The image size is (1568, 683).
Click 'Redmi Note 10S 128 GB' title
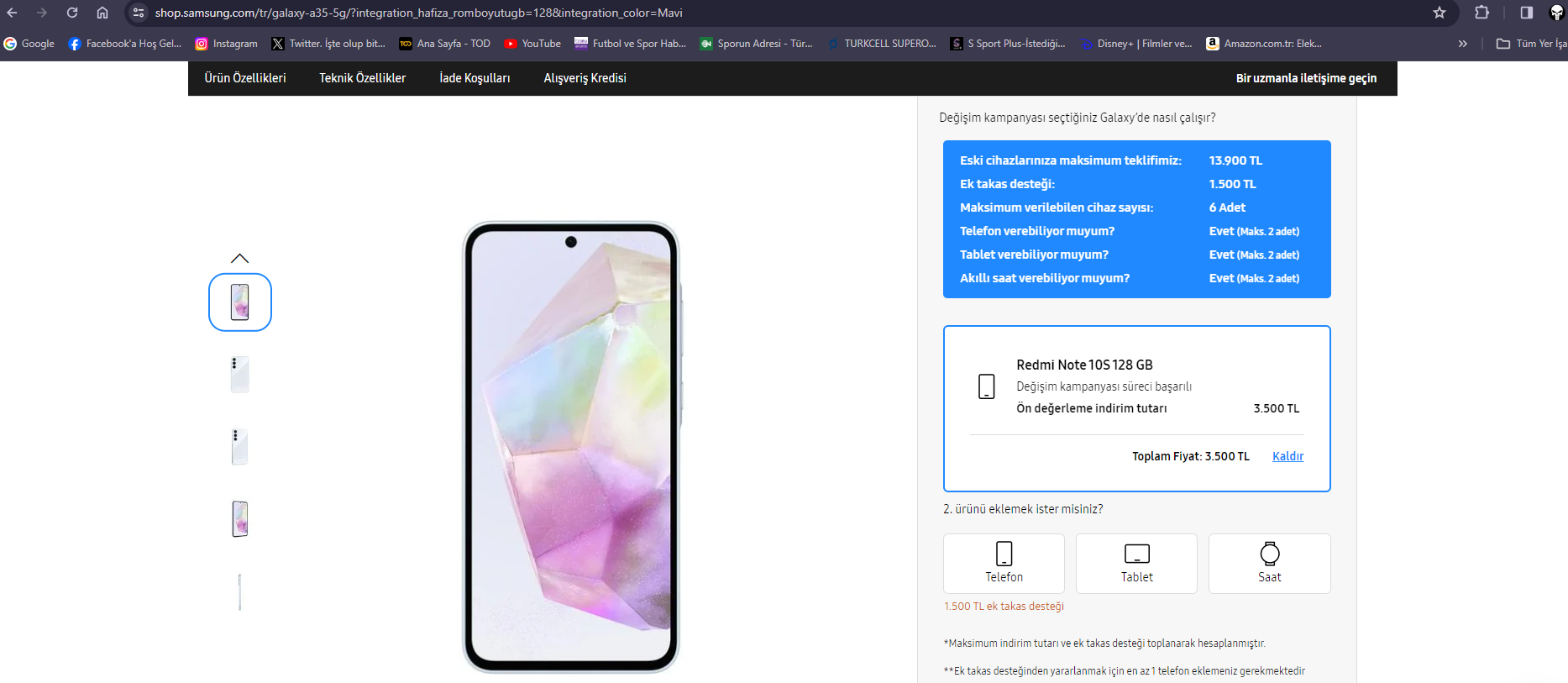pos(1084,365)
